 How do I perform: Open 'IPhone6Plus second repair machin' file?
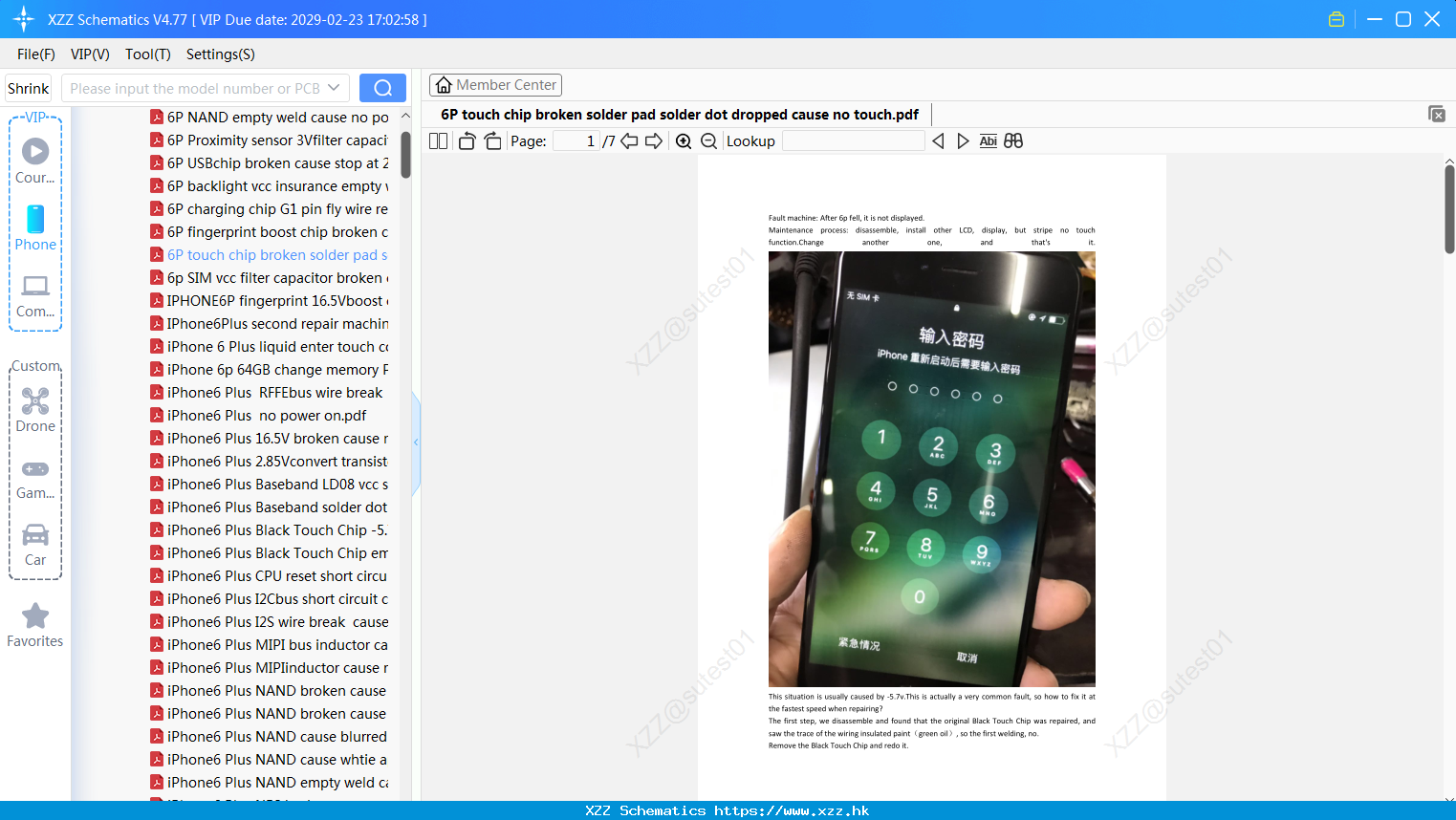pyautogui.click(x=270, y=324)
